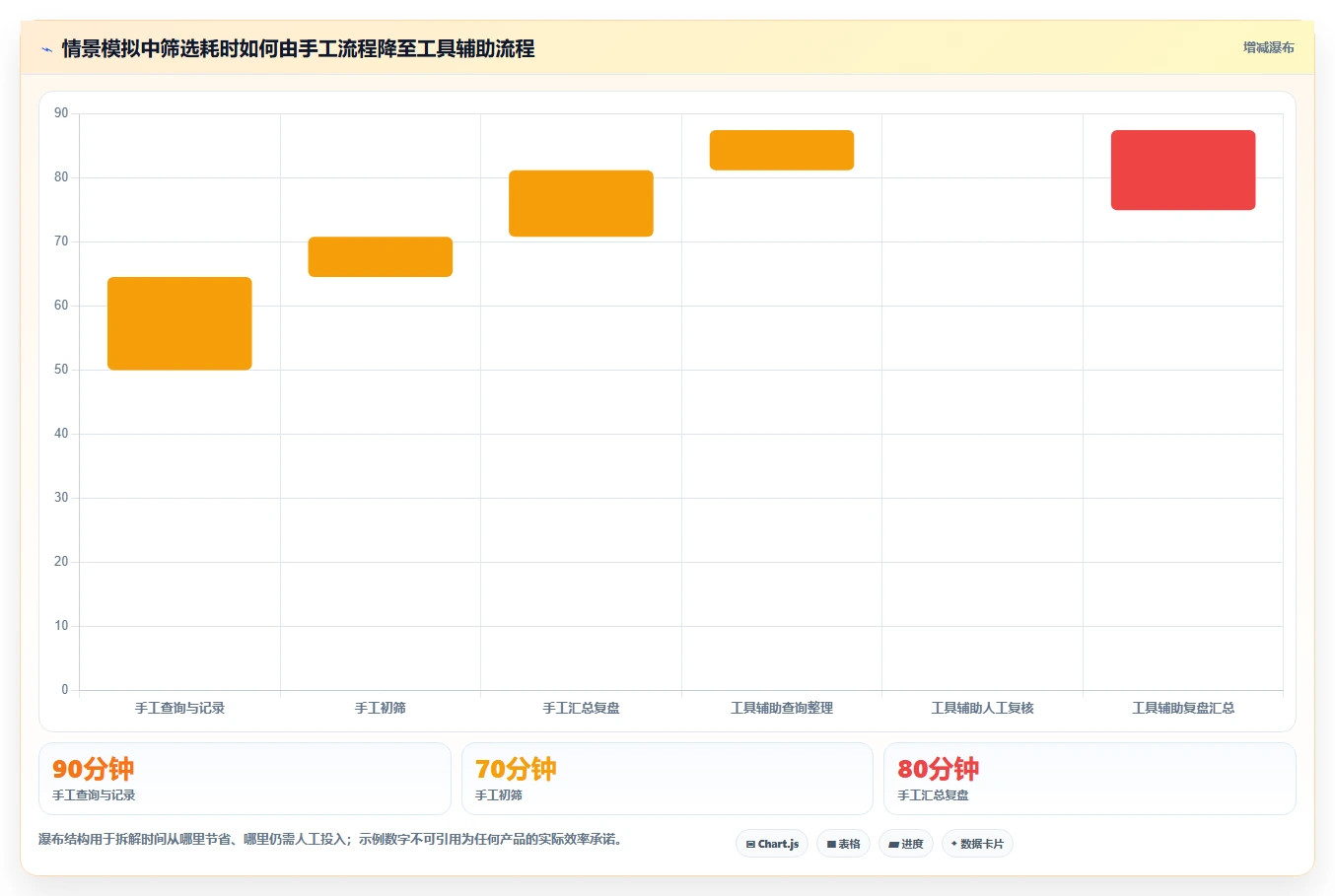Click the 手工初筛 axis label
1335x896 pixels.
(x=381, y=708)
